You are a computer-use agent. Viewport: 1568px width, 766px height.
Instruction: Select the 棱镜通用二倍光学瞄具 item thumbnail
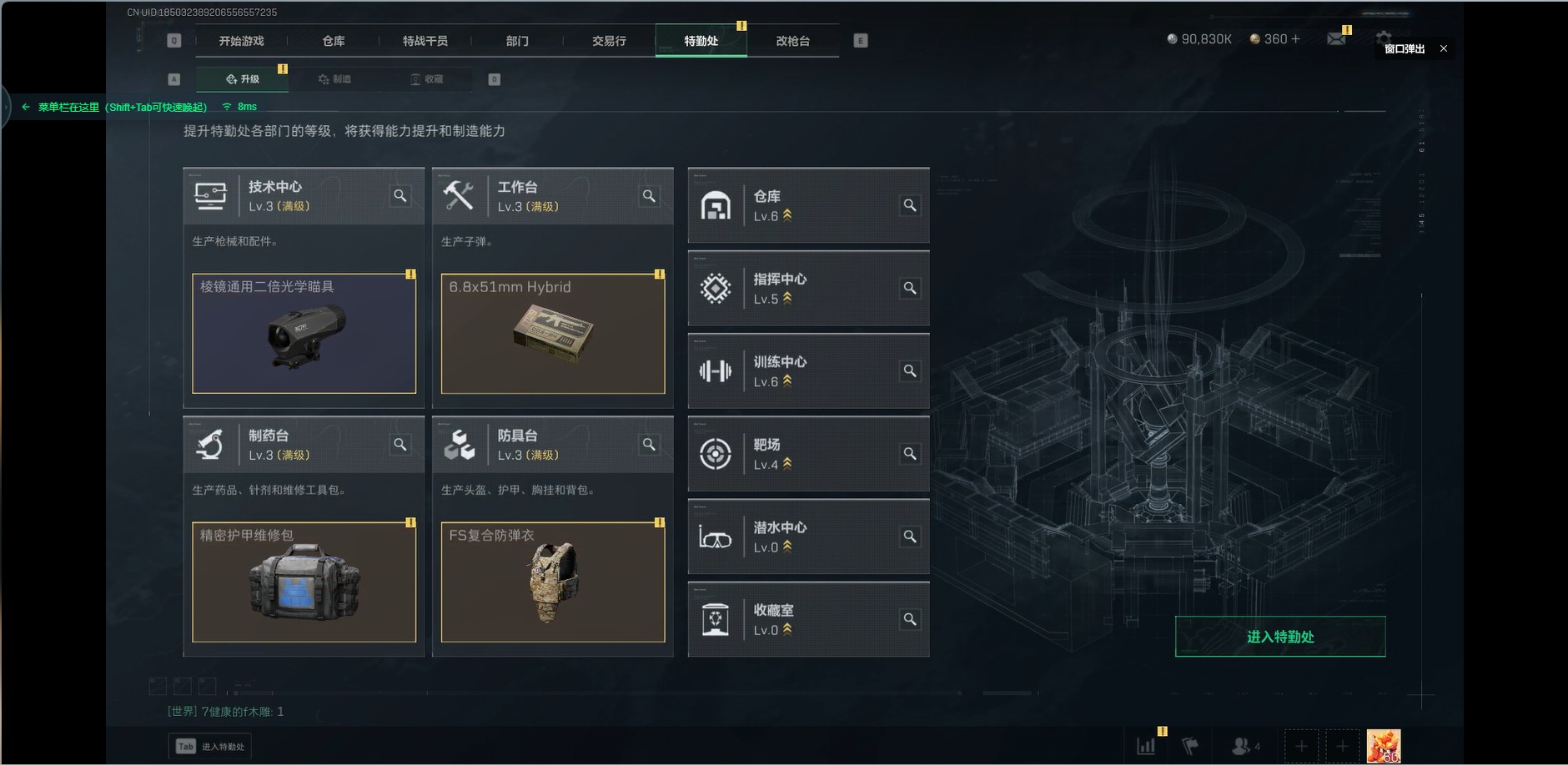304,334
